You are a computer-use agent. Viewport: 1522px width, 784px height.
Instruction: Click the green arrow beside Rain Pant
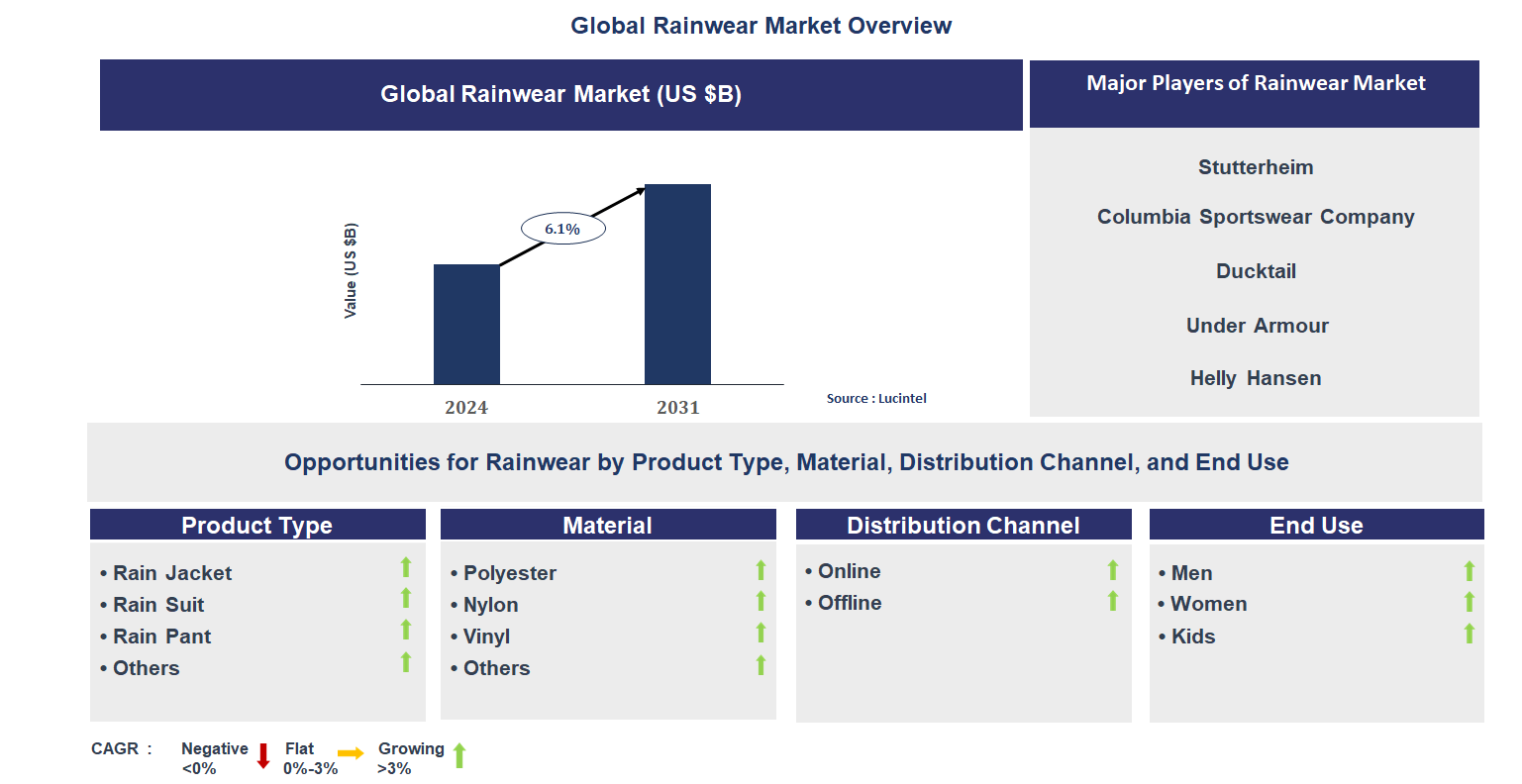[406, 631]
